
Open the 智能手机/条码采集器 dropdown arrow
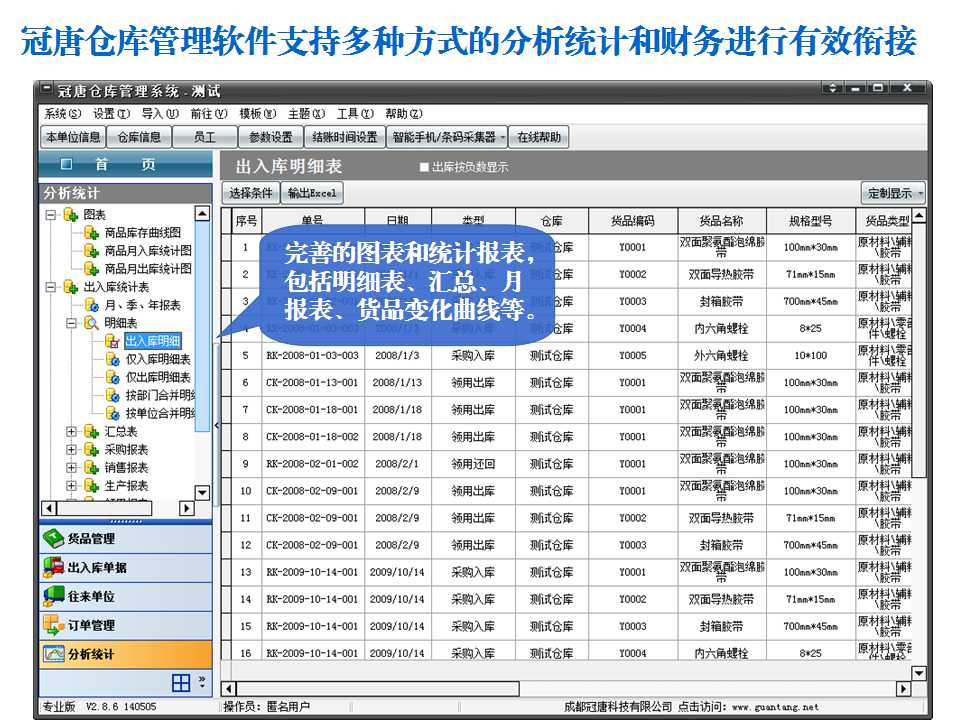503,137
